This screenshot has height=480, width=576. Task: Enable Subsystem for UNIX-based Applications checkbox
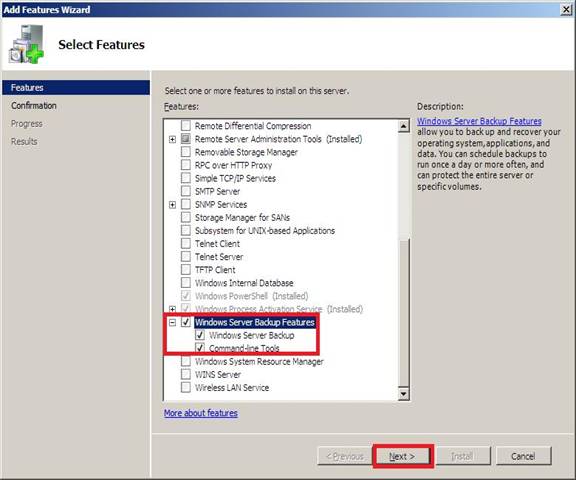[x=186, y=231]
